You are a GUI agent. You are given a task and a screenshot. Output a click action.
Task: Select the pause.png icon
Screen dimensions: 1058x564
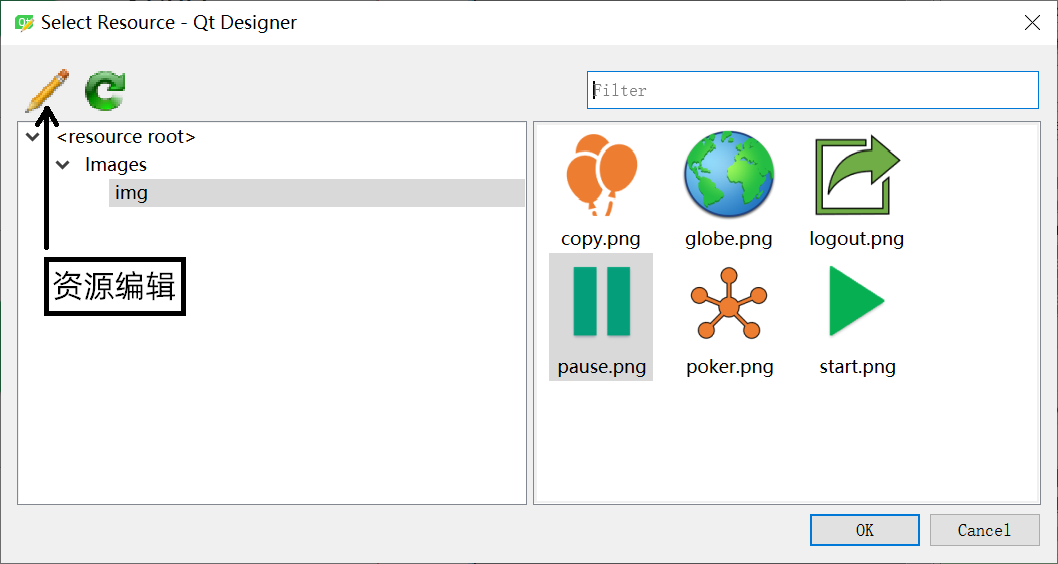(601, 302)
